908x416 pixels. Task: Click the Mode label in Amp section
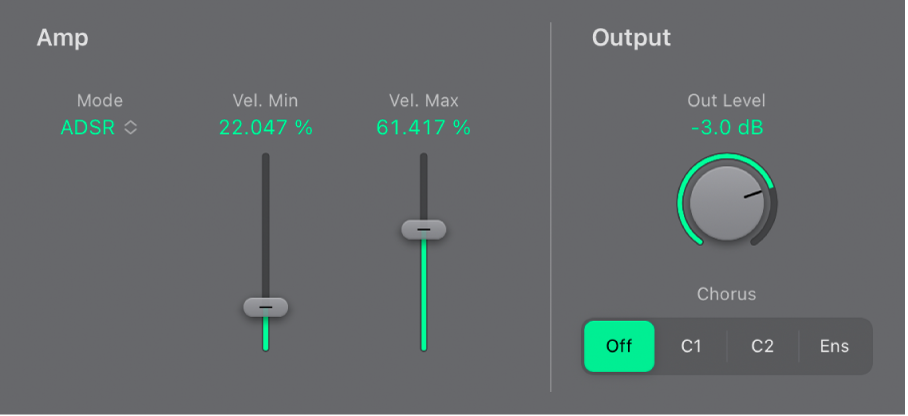(100, 100)
